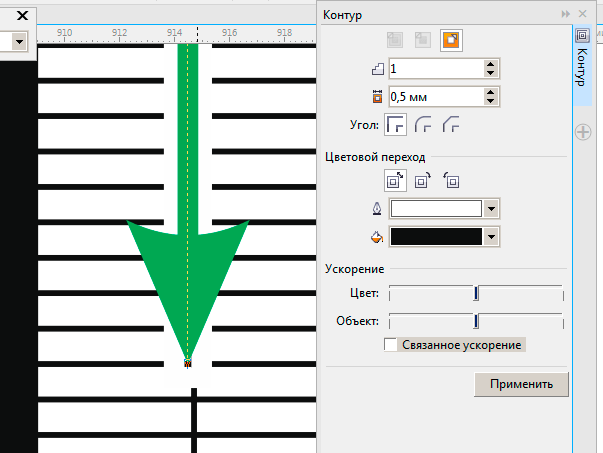Screen dimensions: 603x453
Task: Click the fill bucket color icon
Action: pos(377,237)
